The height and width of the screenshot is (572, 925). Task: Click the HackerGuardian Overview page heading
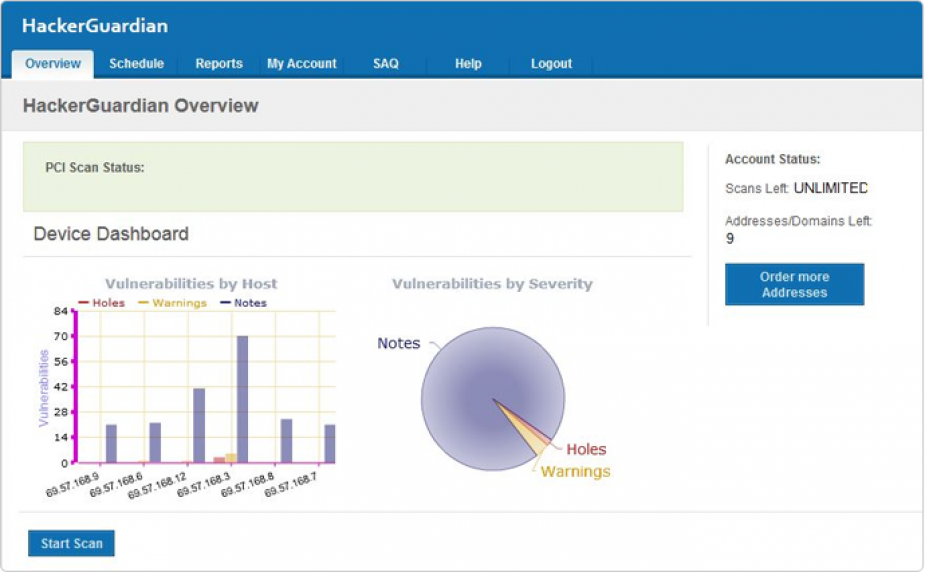[x=140, y=106]
